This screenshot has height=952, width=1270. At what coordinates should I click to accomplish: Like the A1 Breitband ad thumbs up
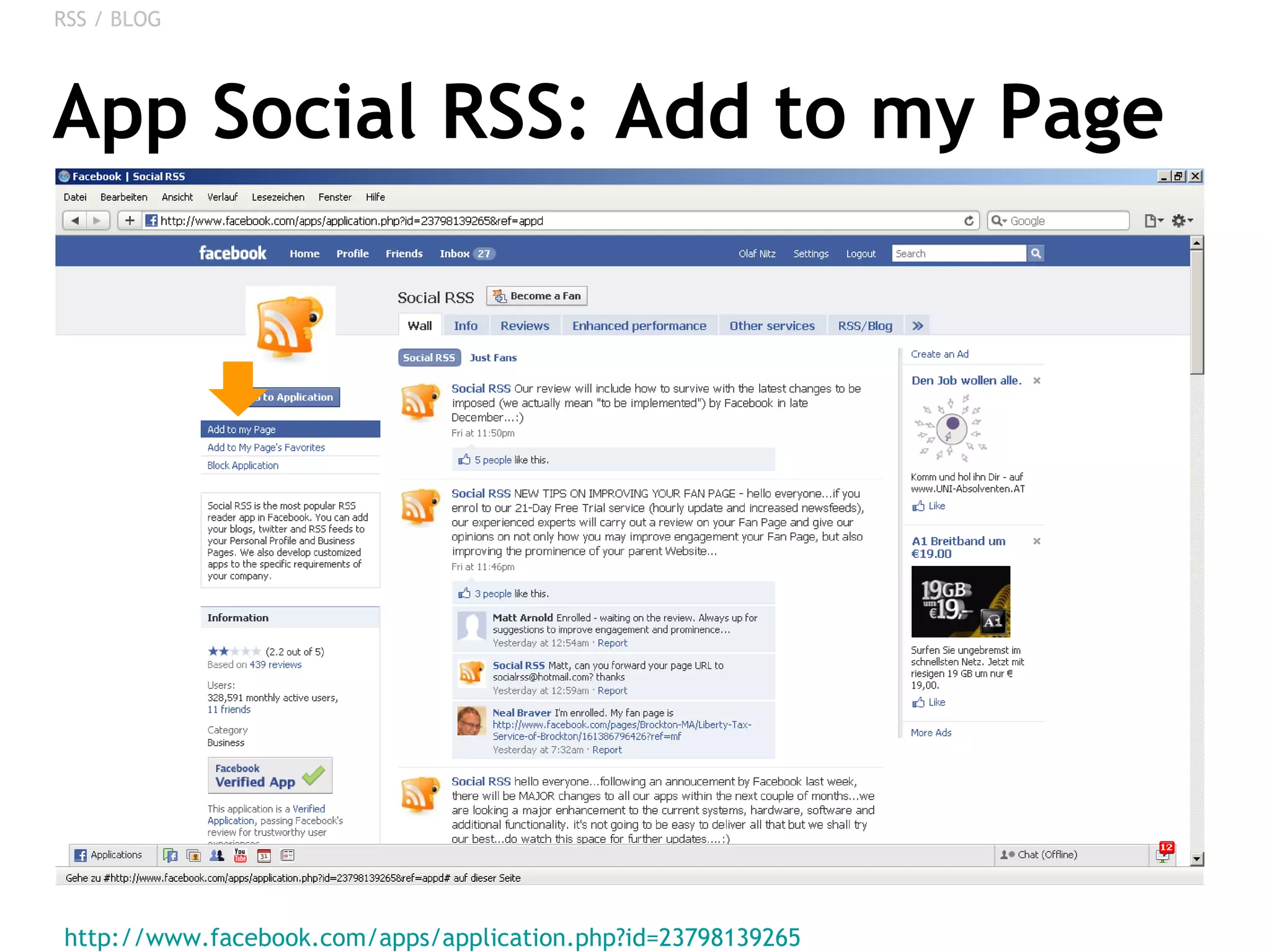click(918, 703)
